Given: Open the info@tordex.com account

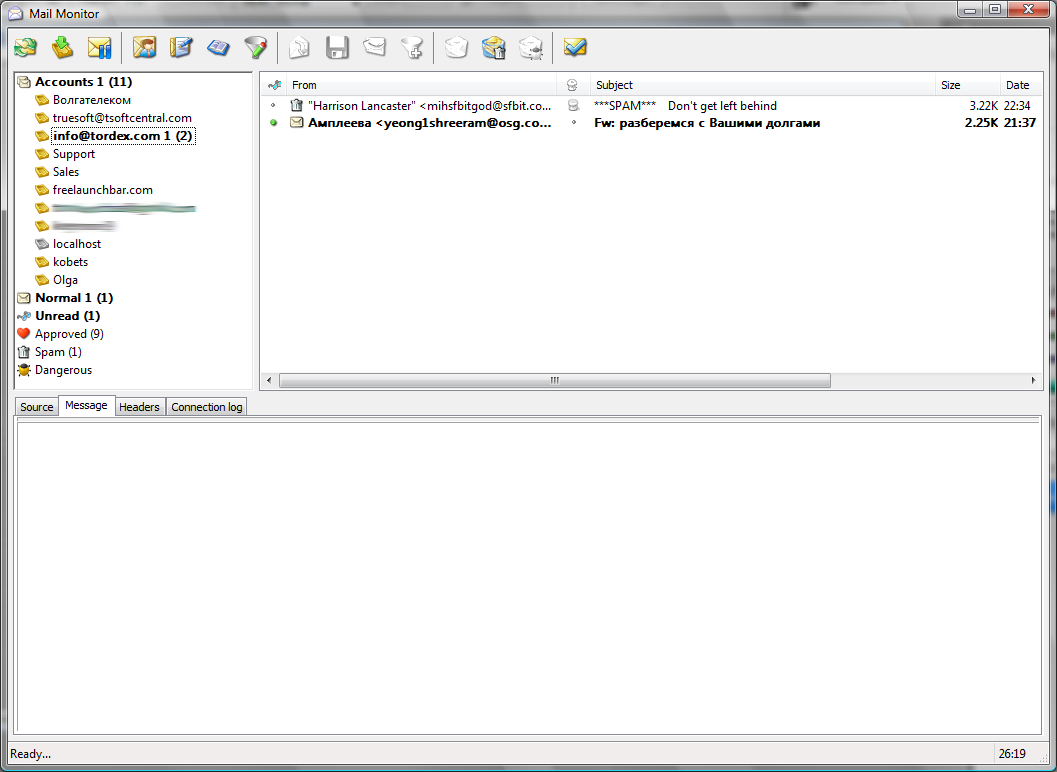Looking at the screenshot, I should point(122,136).
